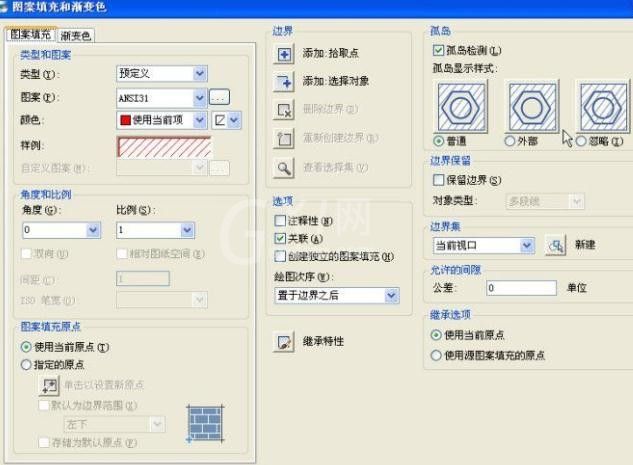Image resolution: width=633 pixels, height=465 pixels.
Task: Click the 添加:选择对象 label
Action: (x=336, y=81)
